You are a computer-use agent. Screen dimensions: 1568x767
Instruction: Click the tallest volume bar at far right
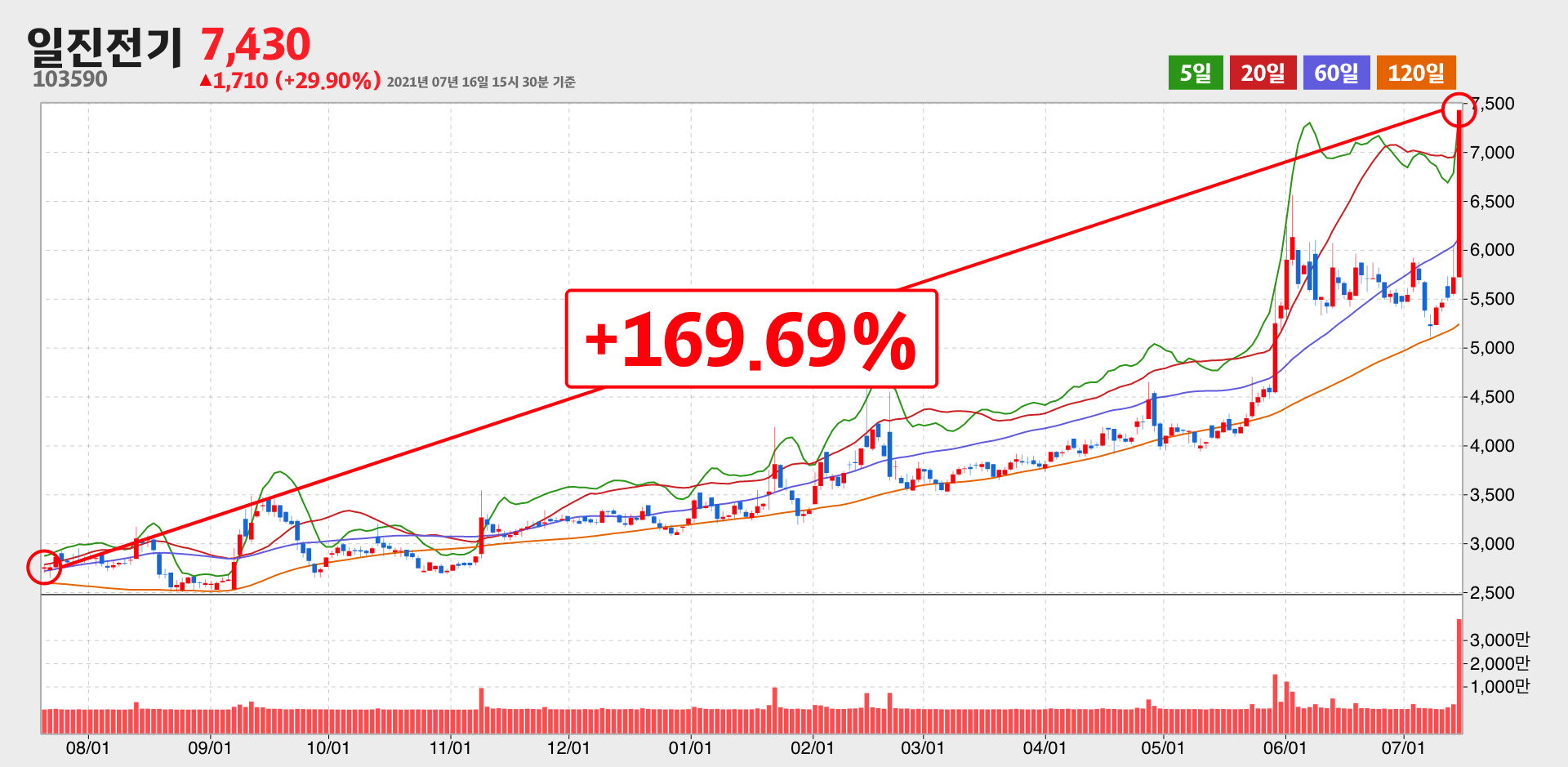pyautogui.click(x=1459, y=676)
